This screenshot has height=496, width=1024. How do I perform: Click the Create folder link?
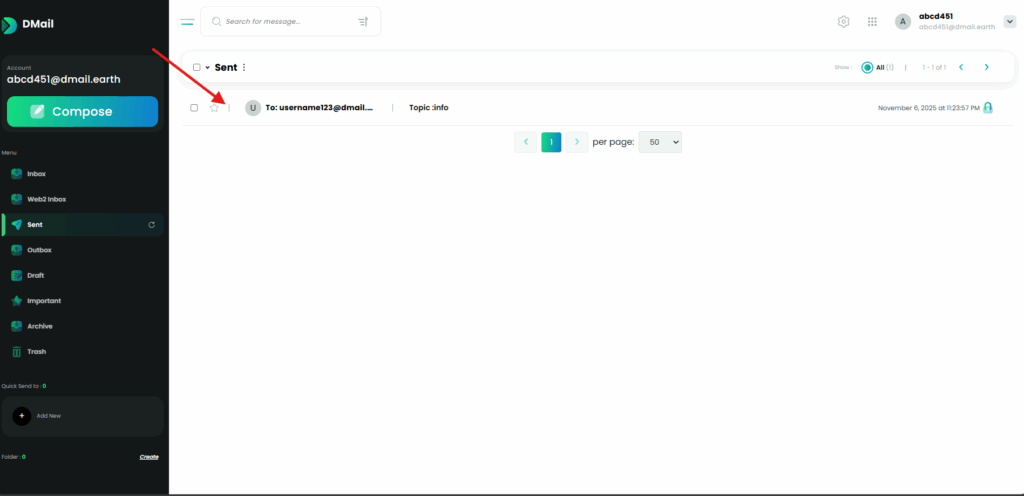pyautogui.click(x=148, y=457)
